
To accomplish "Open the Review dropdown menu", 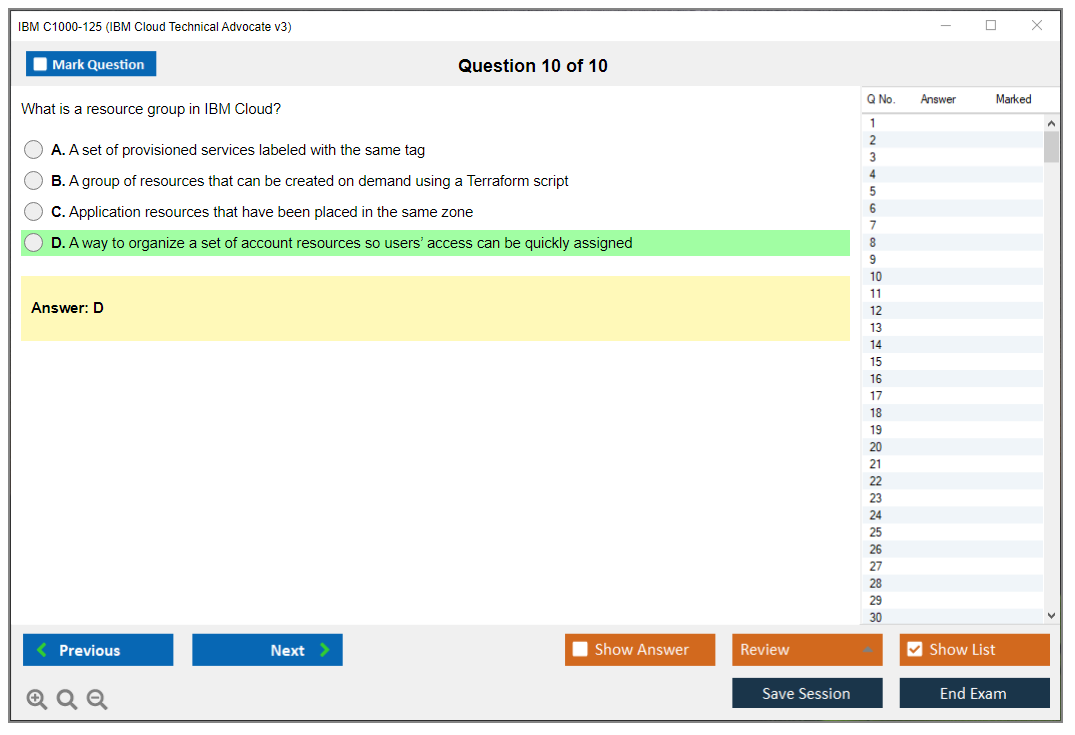I will click(807, 650).
